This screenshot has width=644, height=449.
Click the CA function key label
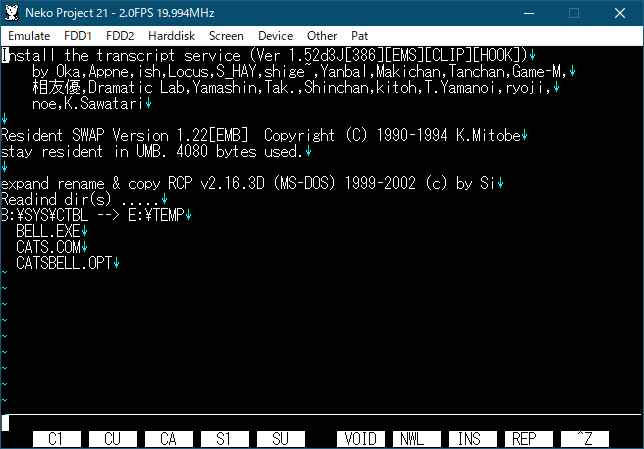coord(169,439)
